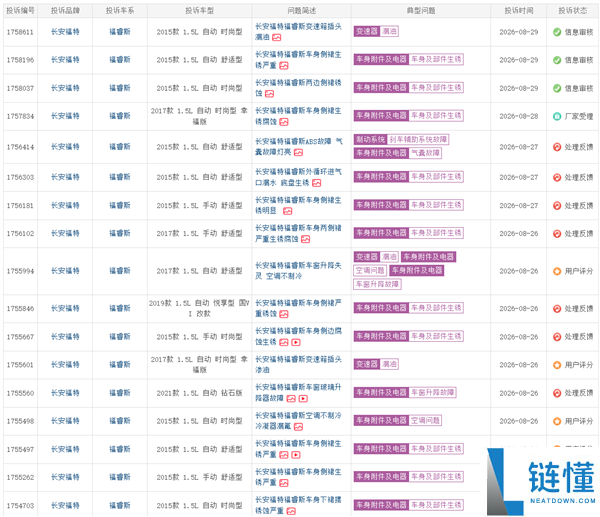Image resolution: width=600 pixels, height=517 pixels.
Task: Select 空调问题 tag in row 1755994
Action: pos(370,271)
